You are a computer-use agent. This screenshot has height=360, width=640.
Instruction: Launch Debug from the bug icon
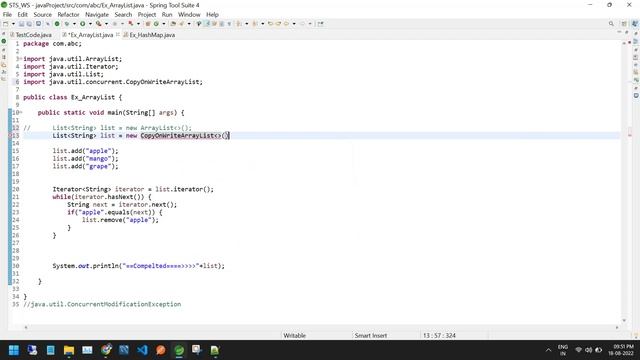67,24
